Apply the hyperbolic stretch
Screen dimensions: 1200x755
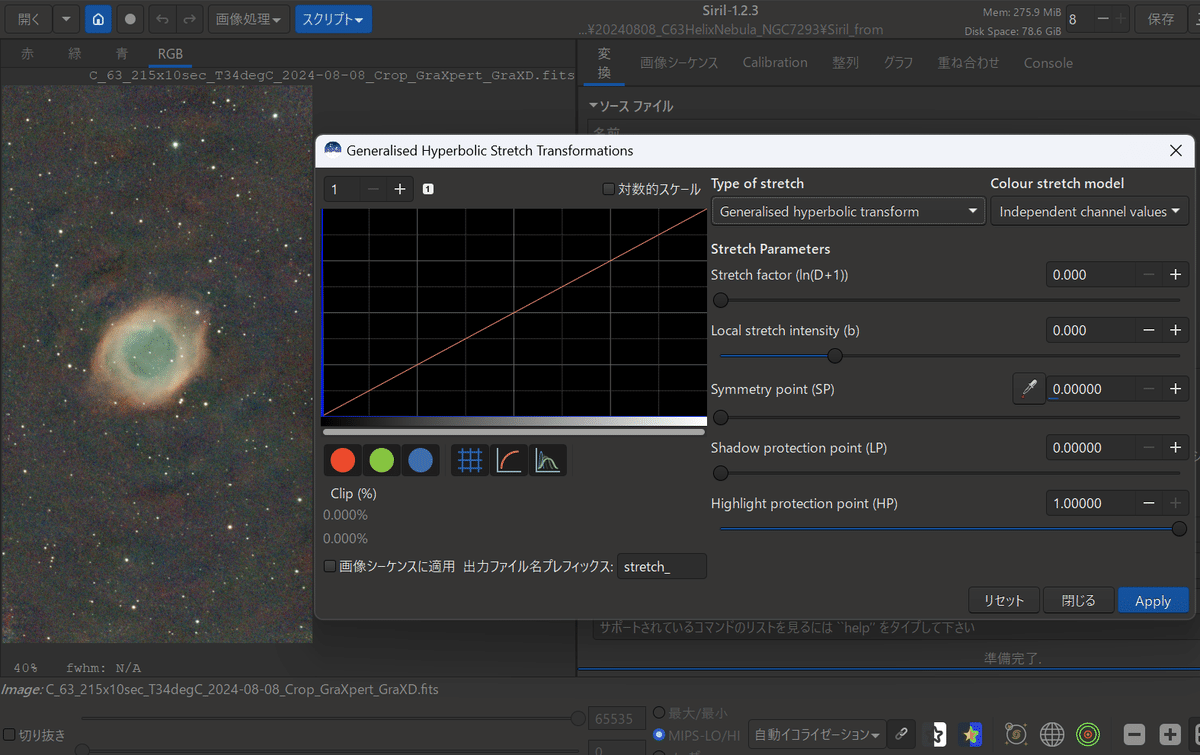[1153, 601]
